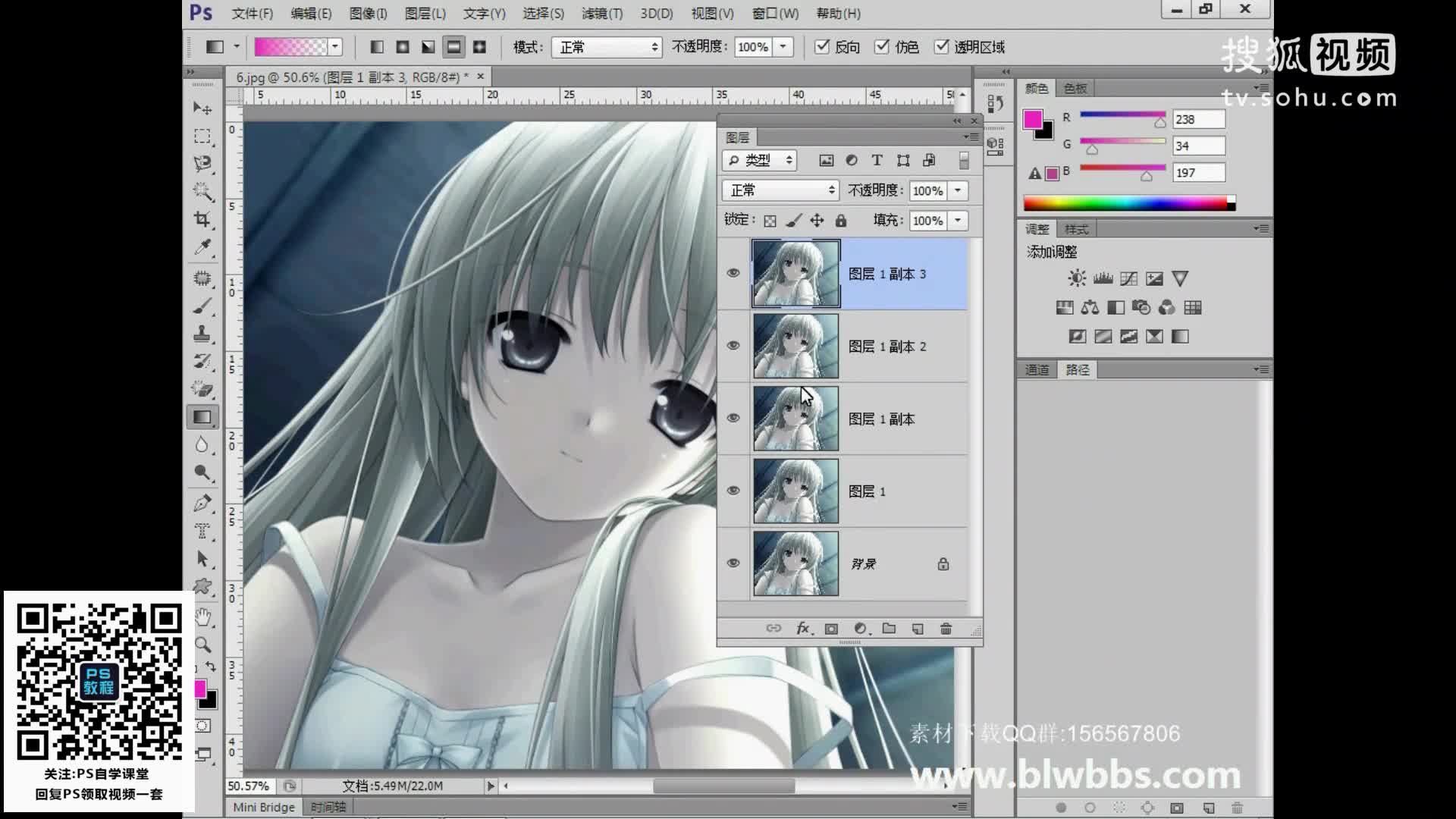Open options bar opacity slider arrow

point(783,47)
